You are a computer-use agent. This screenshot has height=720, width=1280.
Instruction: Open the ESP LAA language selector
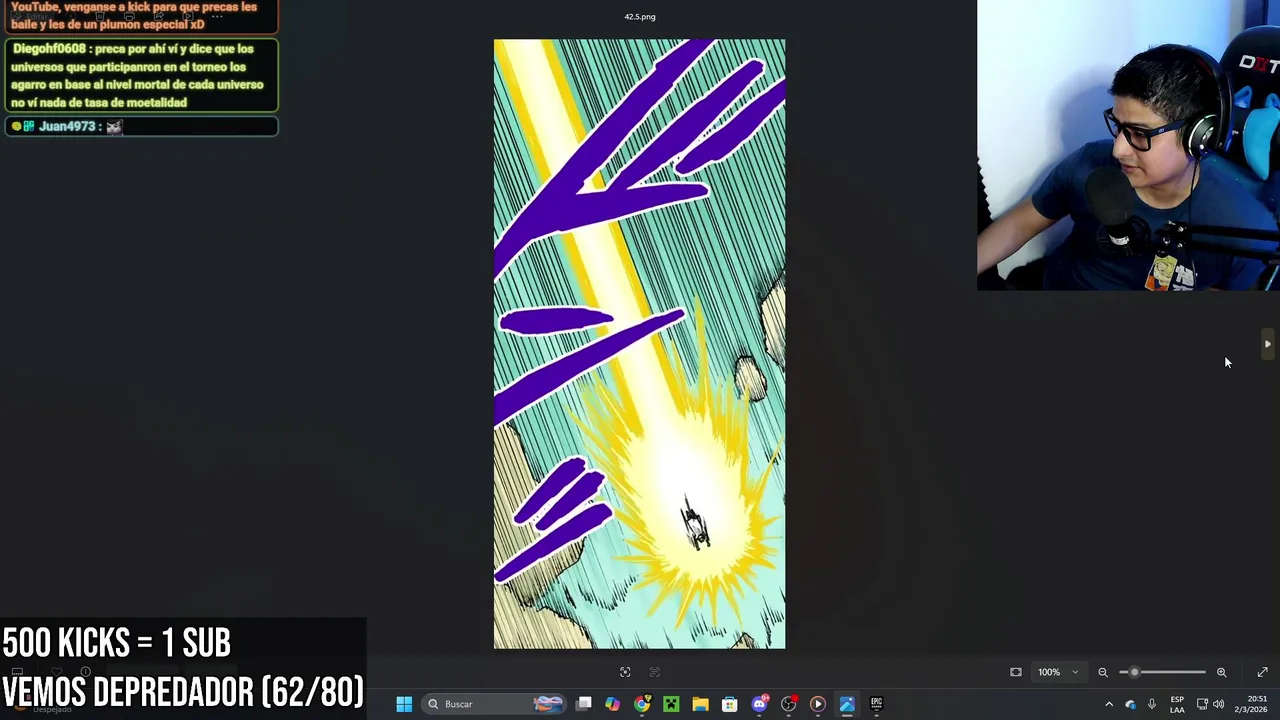[x=1177, y=704]
